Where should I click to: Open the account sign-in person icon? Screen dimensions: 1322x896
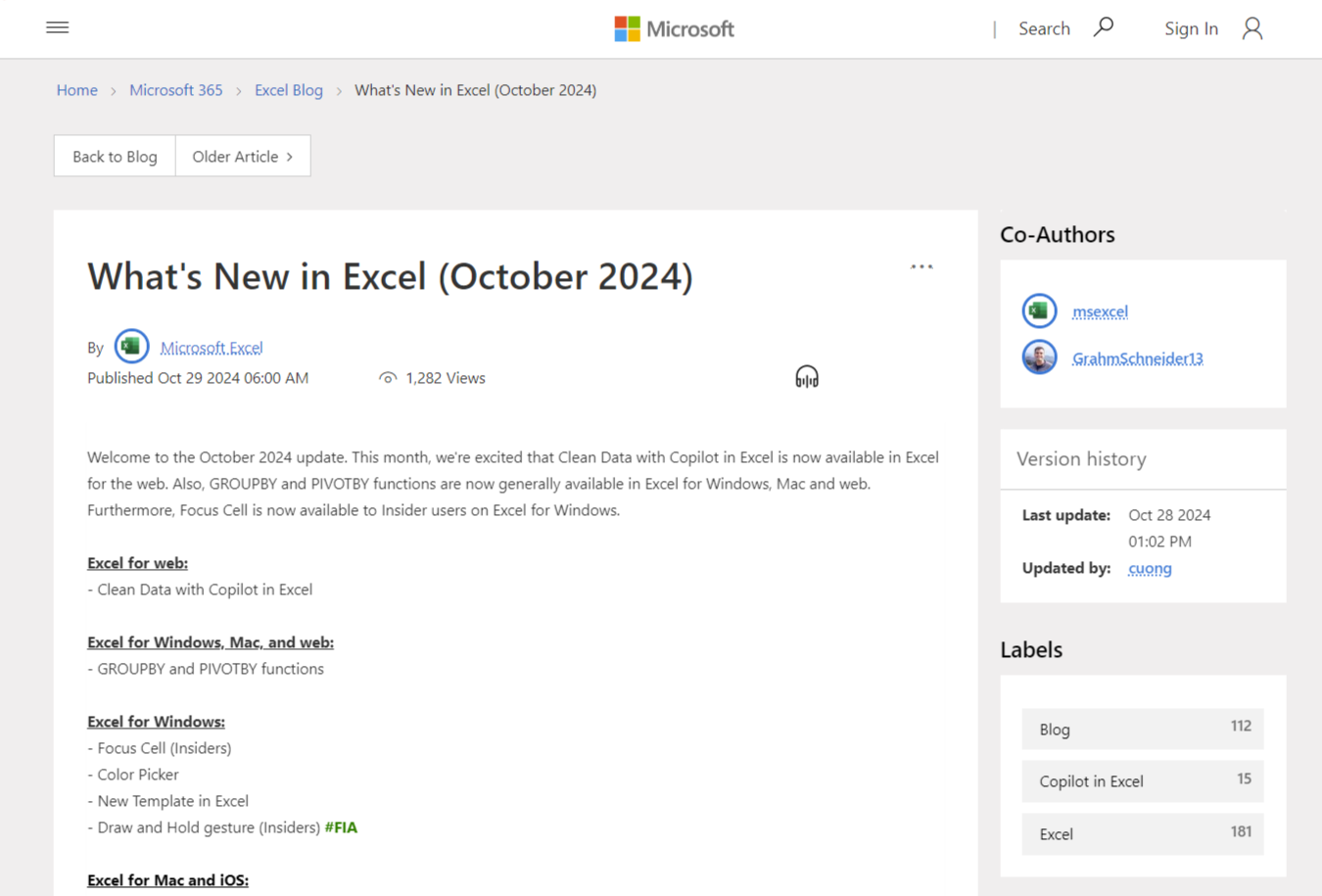coord(1251,28)
